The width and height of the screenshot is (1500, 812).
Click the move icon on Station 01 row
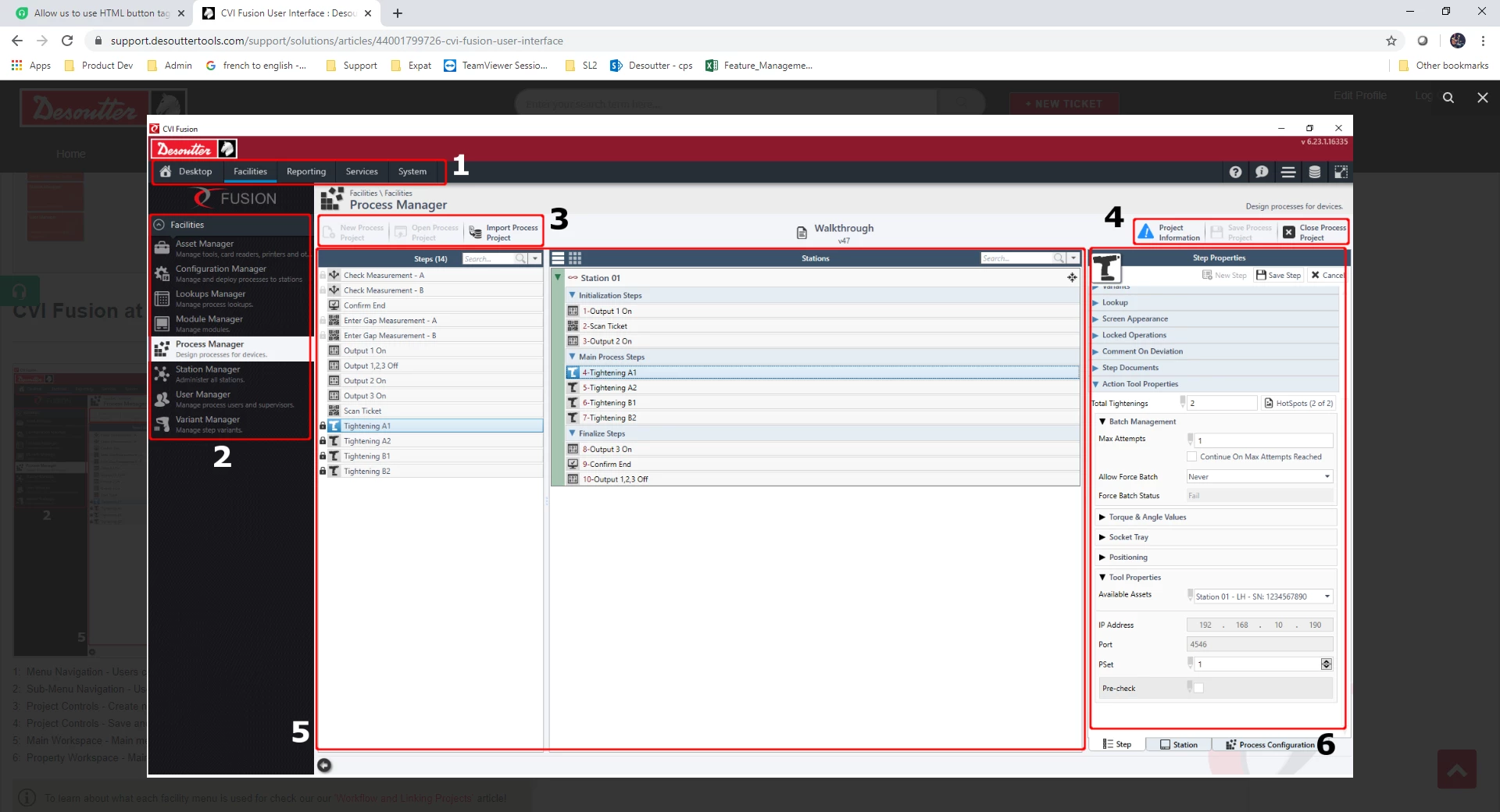pos(1072,278)
